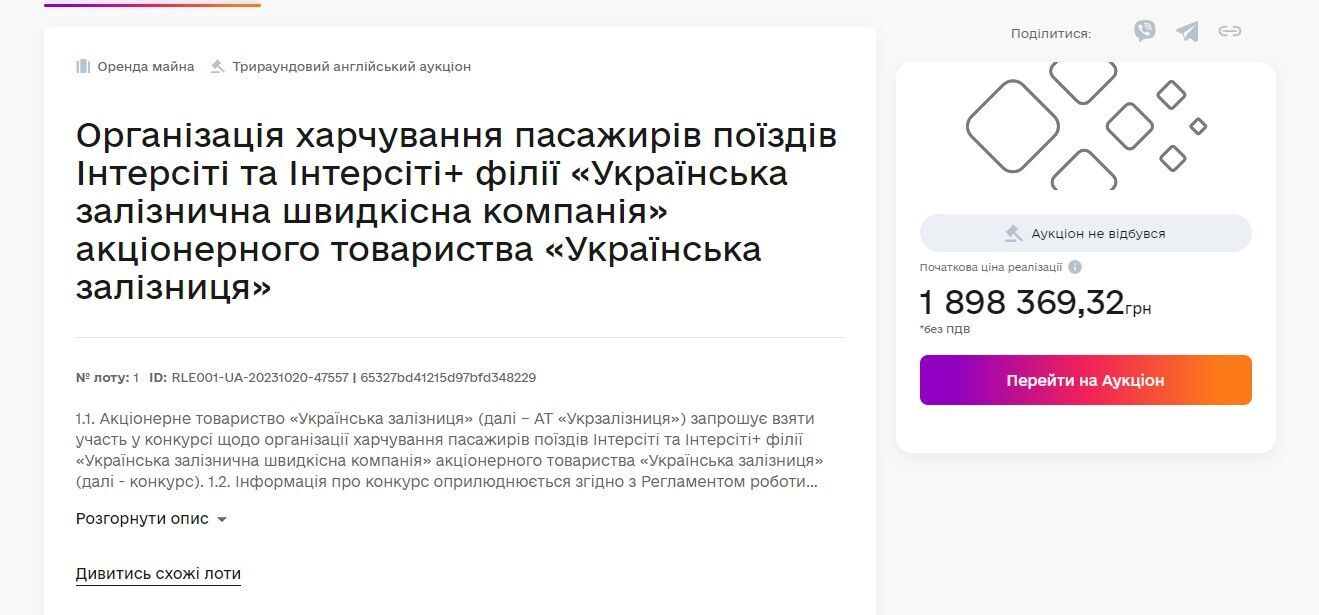Collapse the Аукціон не відбувся status panel
Screen dimensions: 1319x615
point(1085,233)
